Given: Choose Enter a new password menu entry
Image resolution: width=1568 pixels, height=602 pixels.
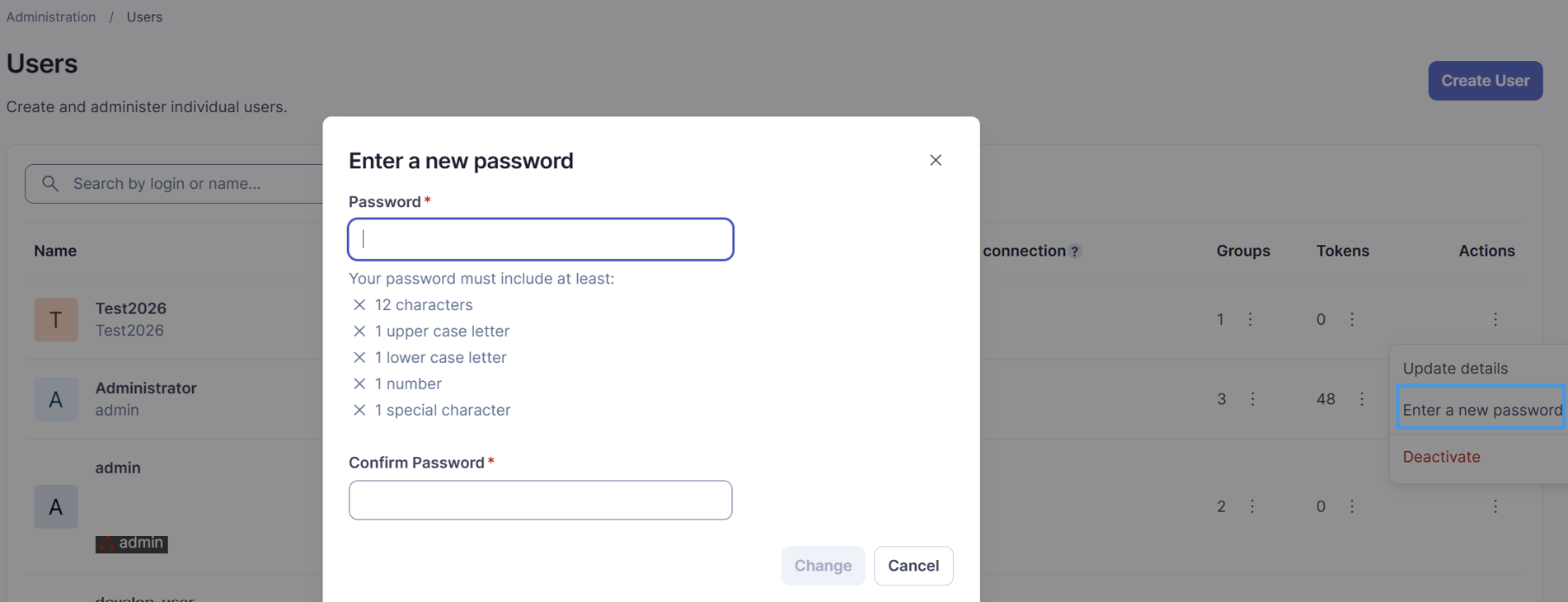Looking at the screenshot, I should coord(1481,410).
